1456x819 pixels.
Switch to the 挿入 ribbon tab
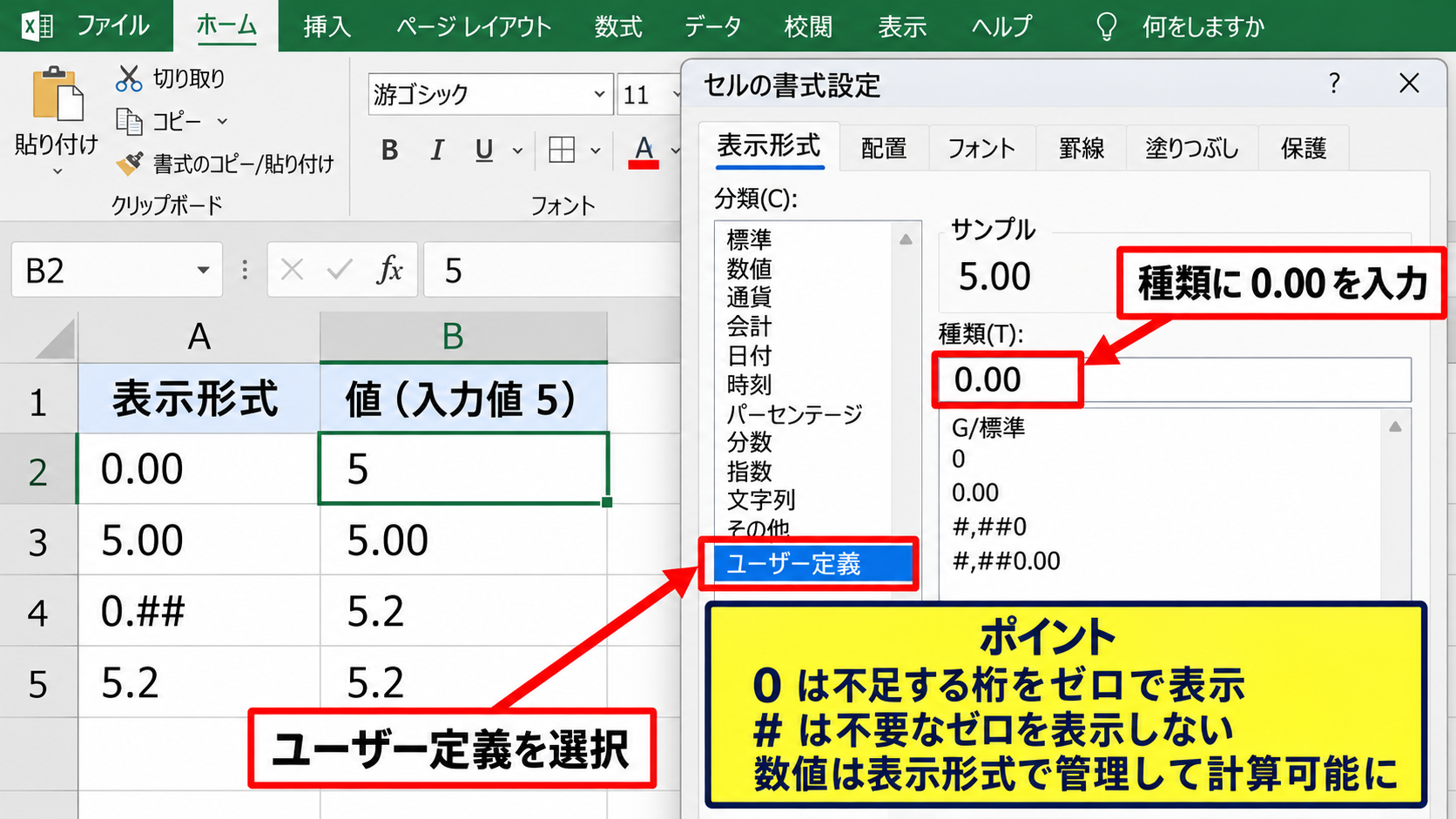click(327, 26)
